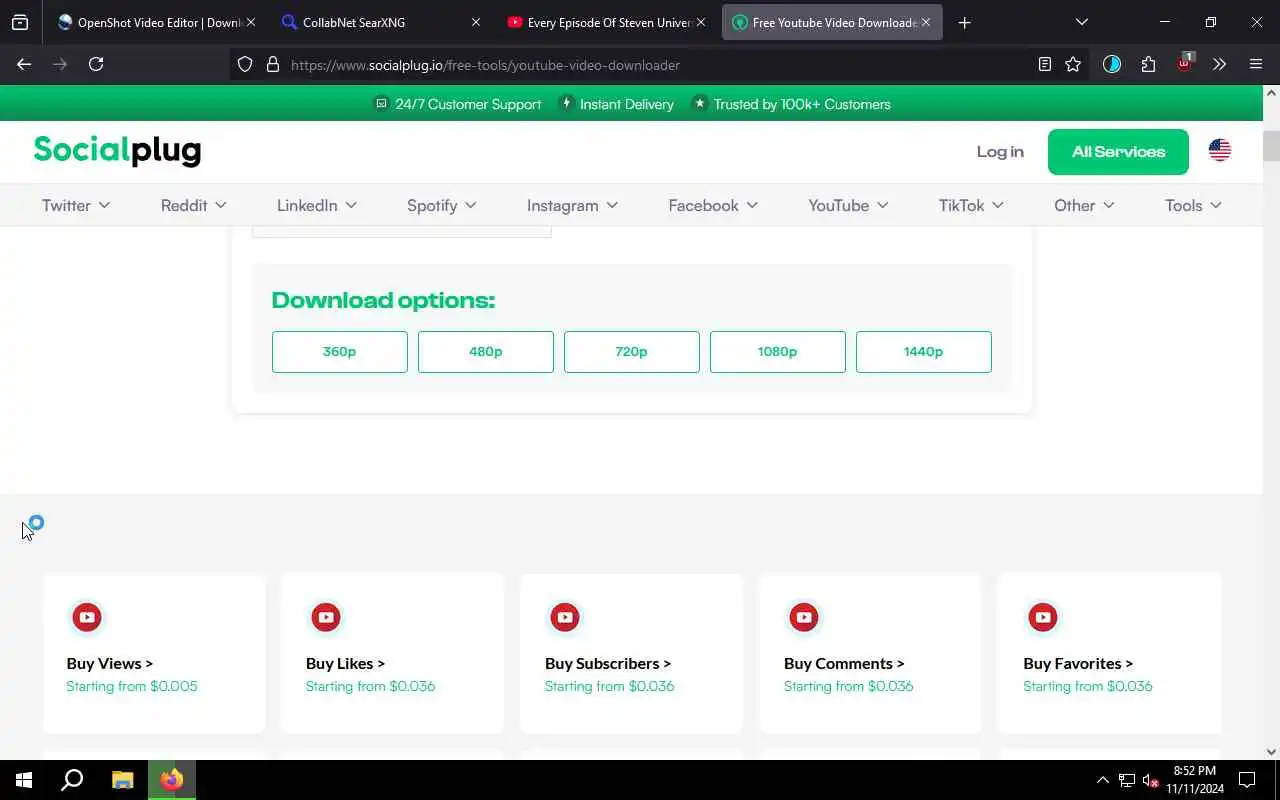This screenshot has width=1280, height=800.
Task: Open the notification center icon
Action: coord(1247,780)
